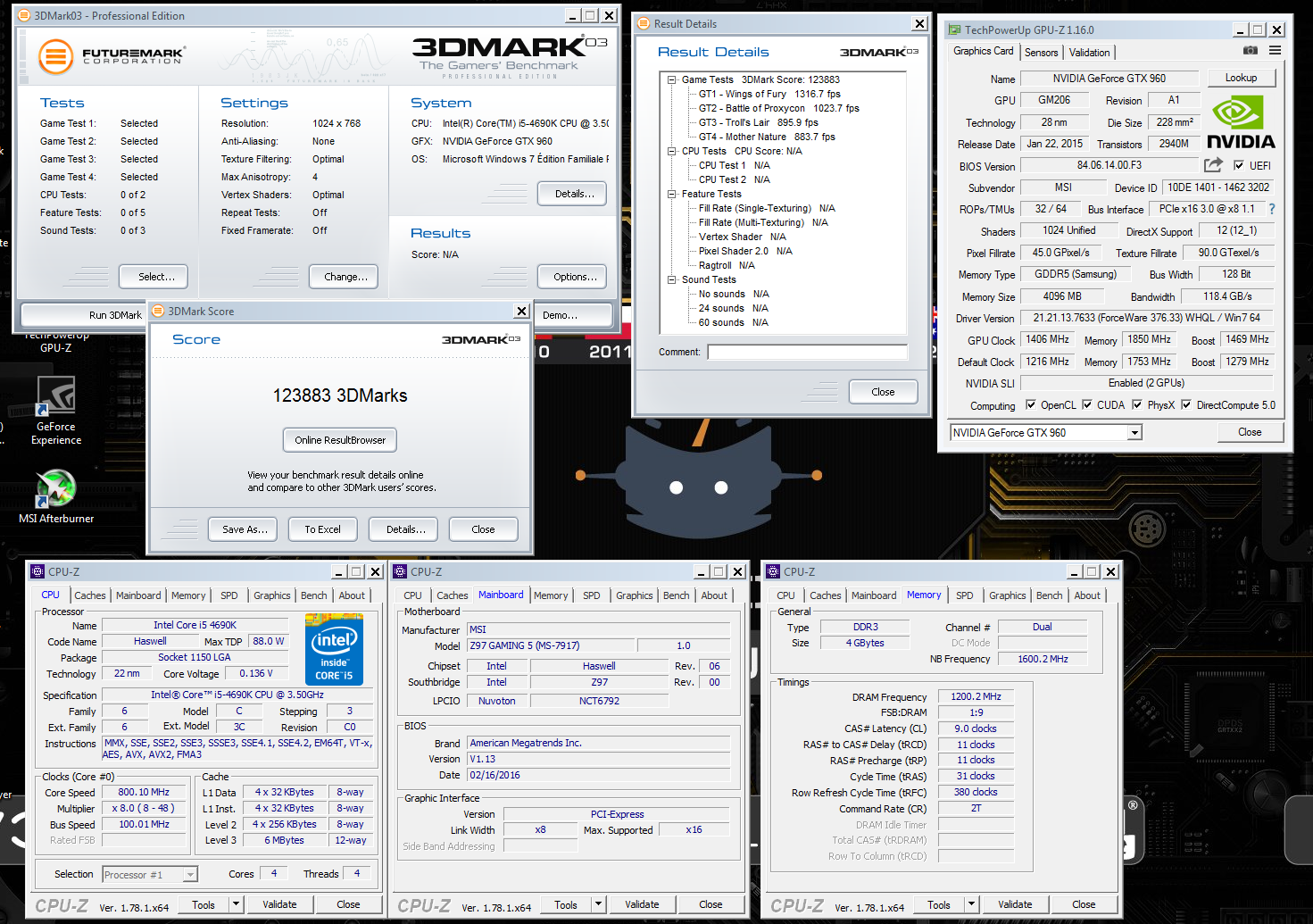Click inside the Comment input field
The height and width of the screenshot is (924, 1313).
click(x=807, y=352)
